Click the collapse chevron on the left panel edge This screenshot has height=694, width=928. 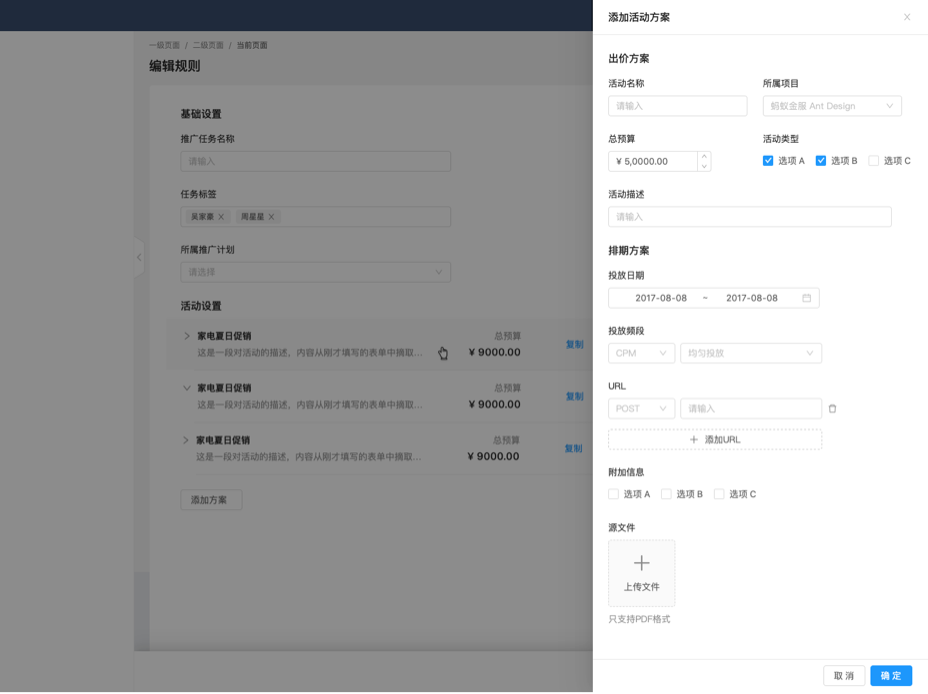(x=138, y=258)
